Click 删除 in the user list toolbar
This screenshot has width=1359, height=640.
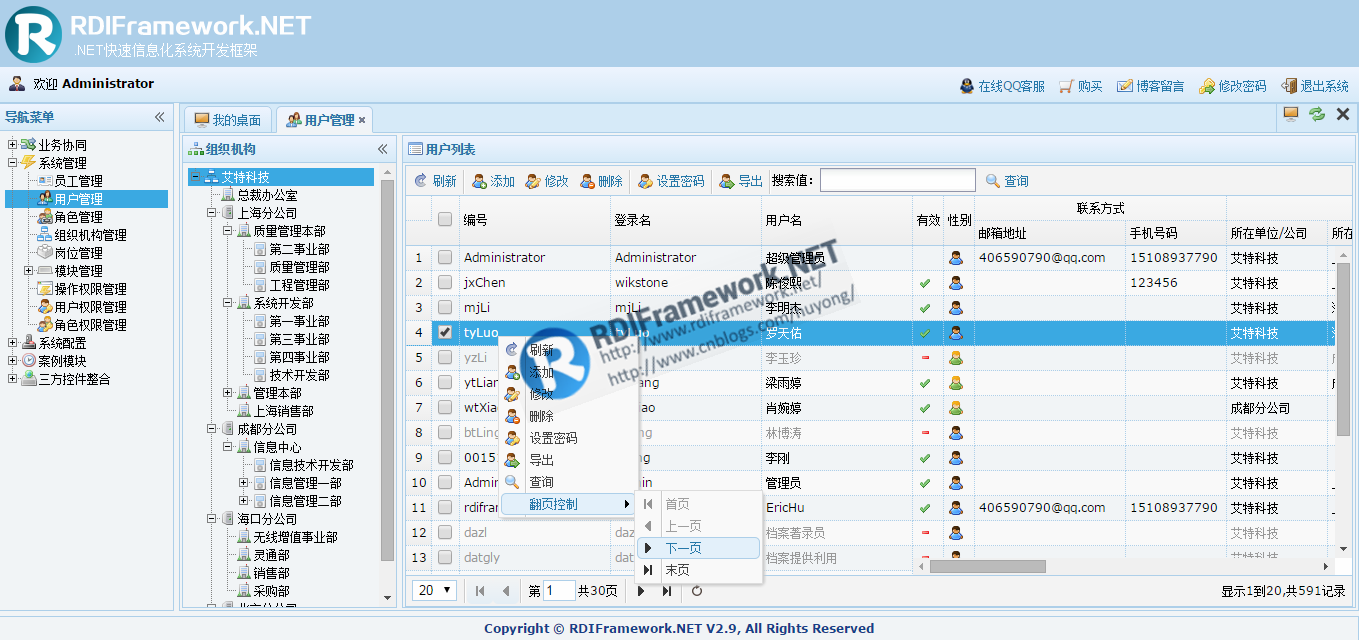pos(601,181)
